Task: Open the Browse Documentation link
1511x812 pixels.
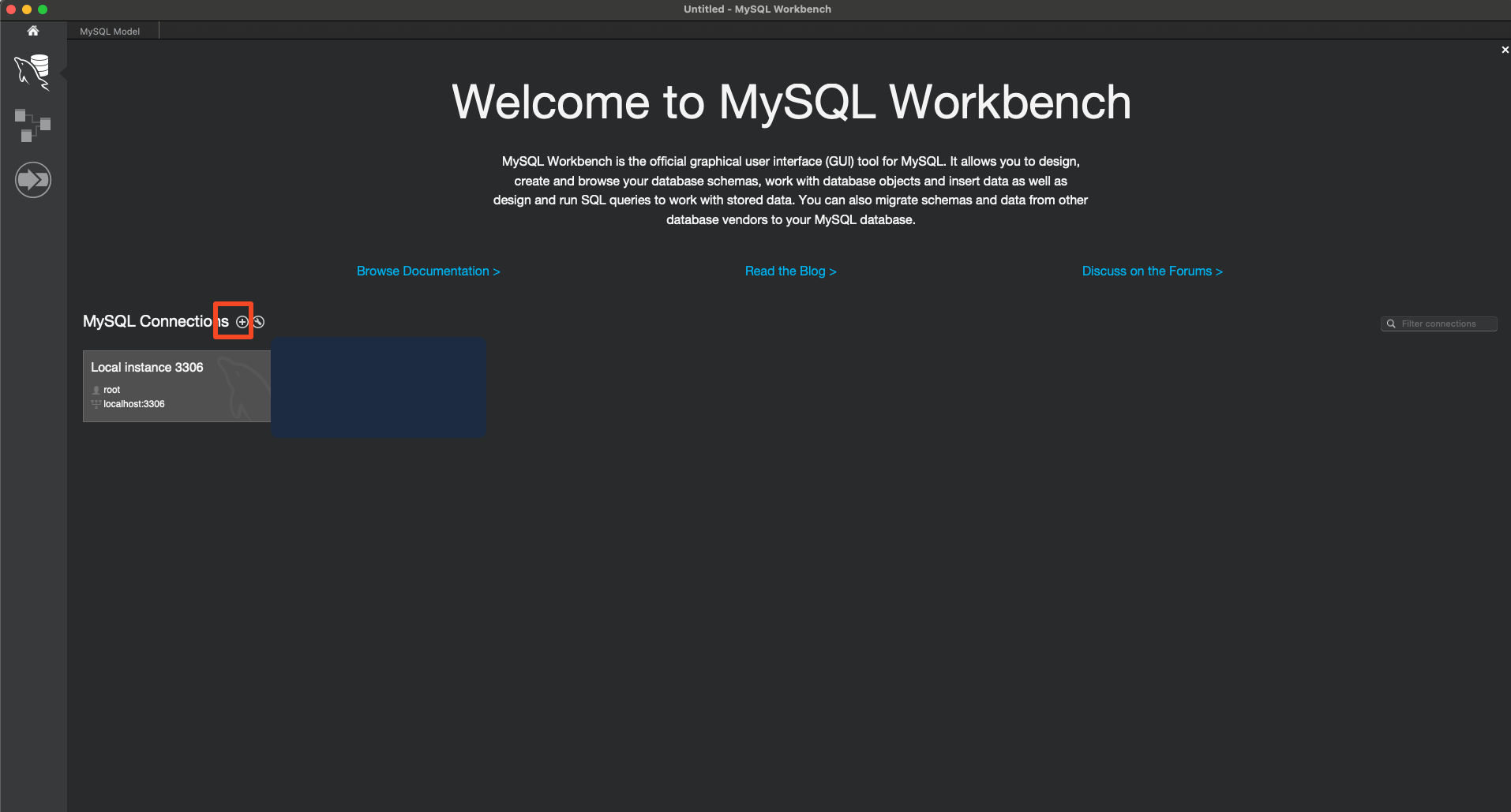Action: (x=429, y=271)
